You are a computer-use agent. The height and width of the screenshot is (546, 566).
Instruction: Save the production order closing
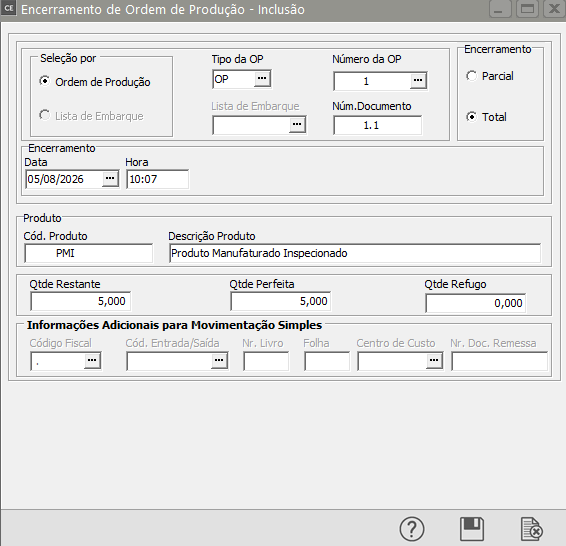click(472, 529)
